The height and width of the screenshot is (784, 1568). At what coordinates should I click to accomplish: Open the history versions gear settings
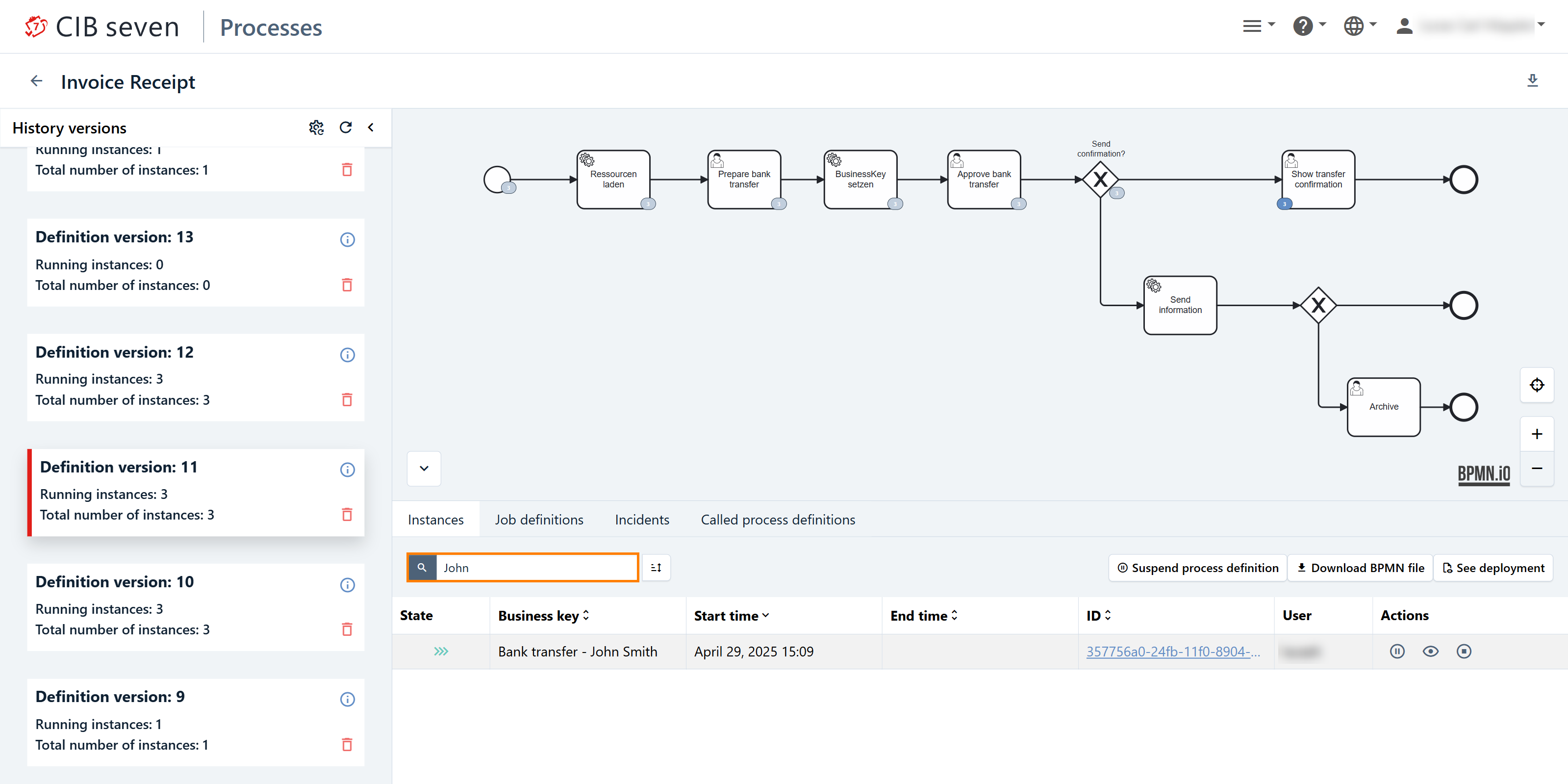(316, 128)
